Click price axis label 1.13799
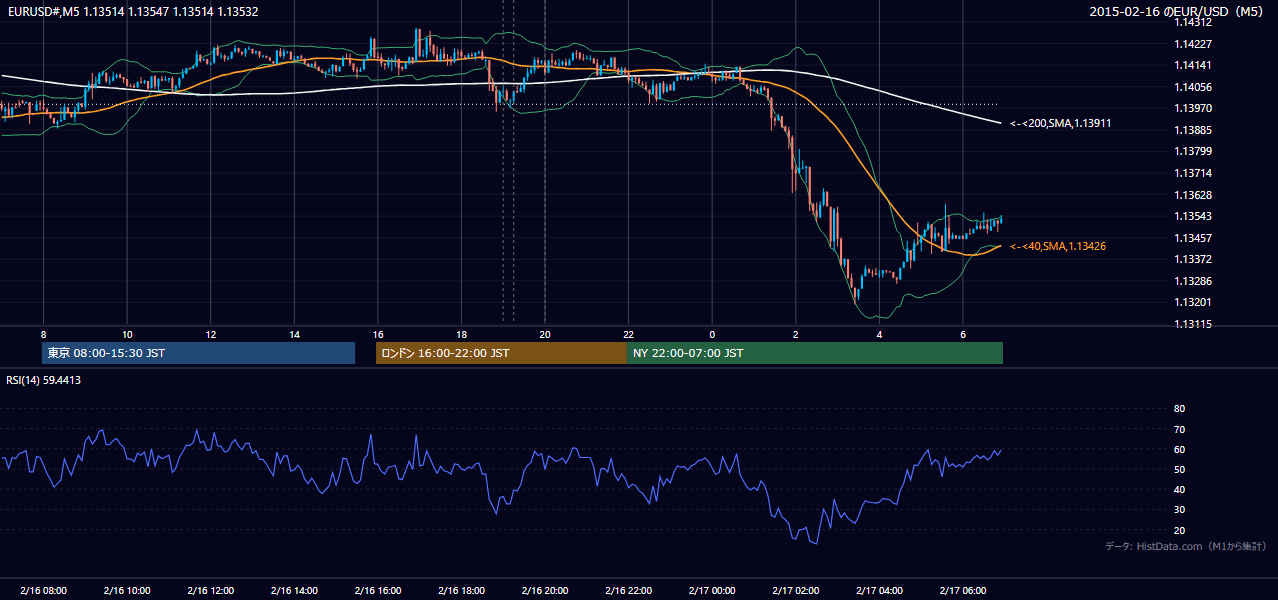Screen dimensions: 1278x600 [x=1193, y=151]
